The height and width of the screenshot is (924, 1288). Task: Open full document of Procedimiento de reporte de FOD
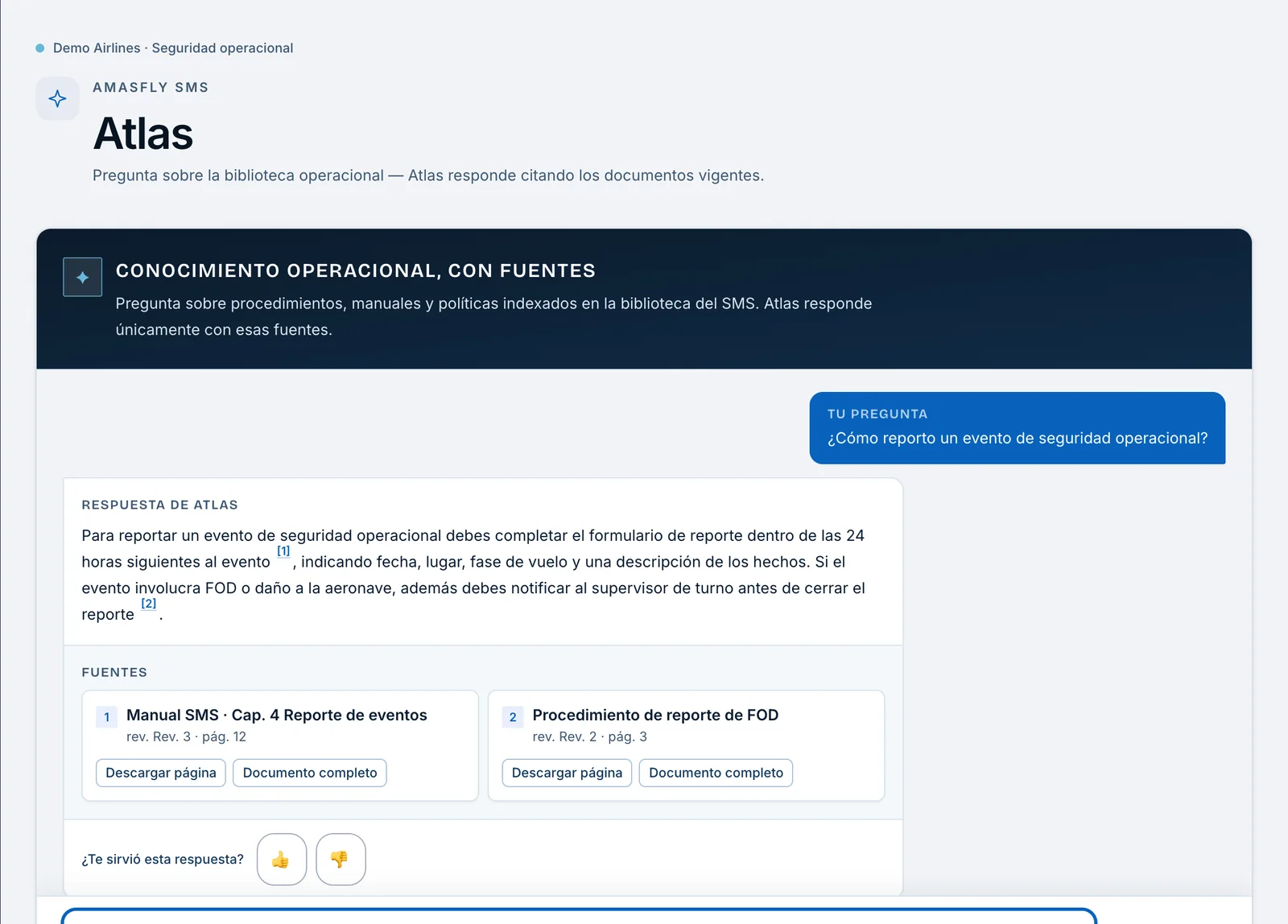716,773
